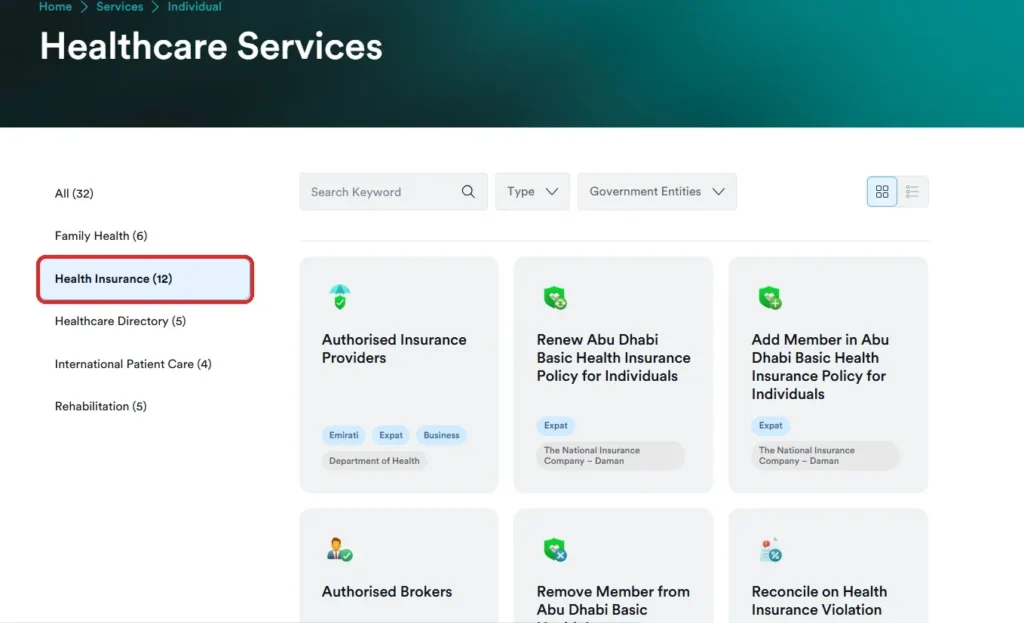Open Renew Abu Dhabi Basic Health Insurance title
Screen dimensions: 1024x623
(x=613, y=358)
